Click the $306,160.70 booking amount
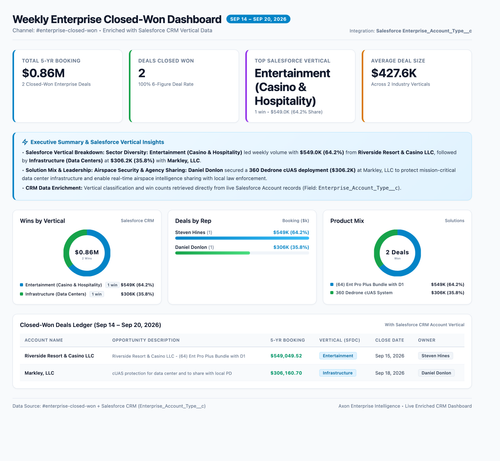Screen dimensions: 500x461 [x=286, y=373]
